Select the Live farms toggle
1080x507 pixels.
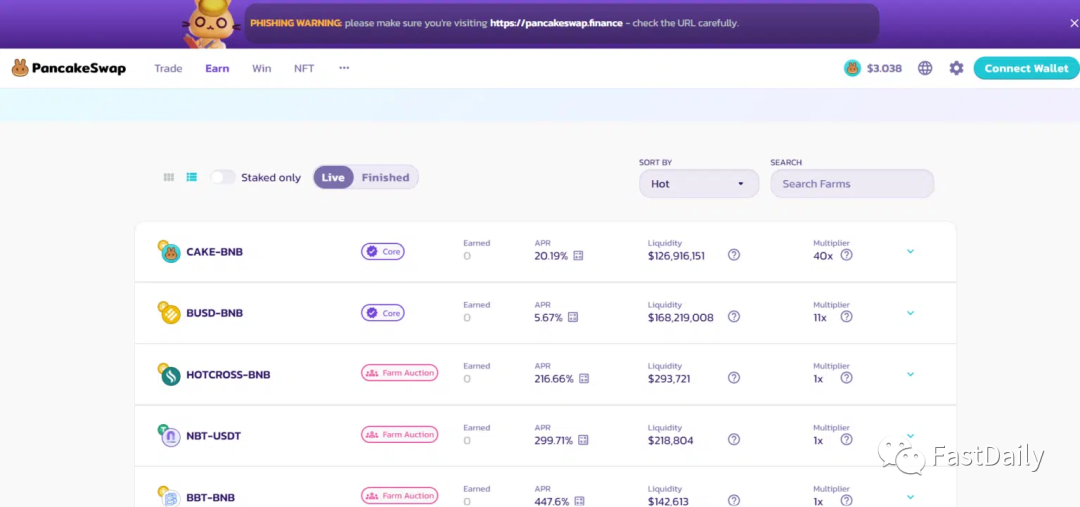pyautogui.click(x=333, y=177)
